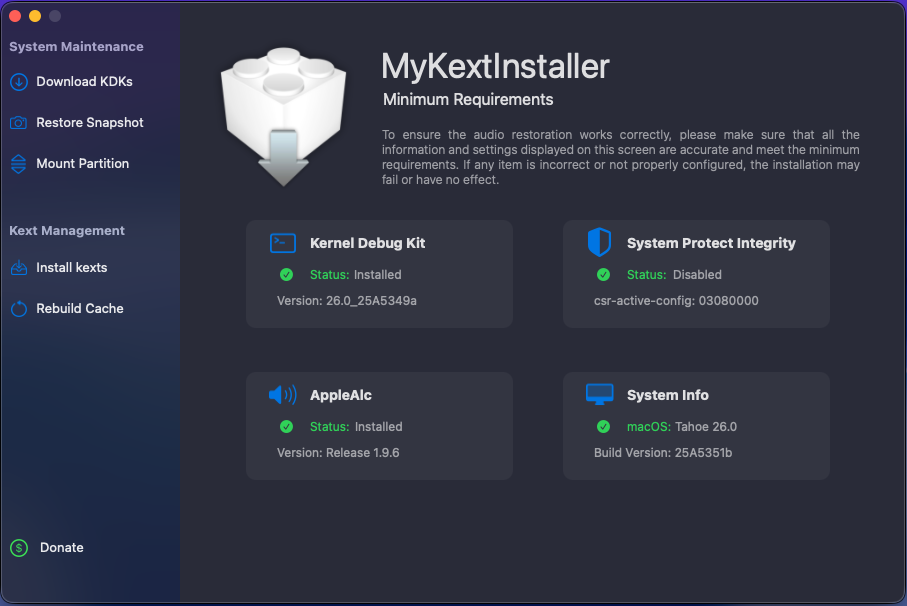
Task: Click the System Info card title
Action: tap(668, 395)
